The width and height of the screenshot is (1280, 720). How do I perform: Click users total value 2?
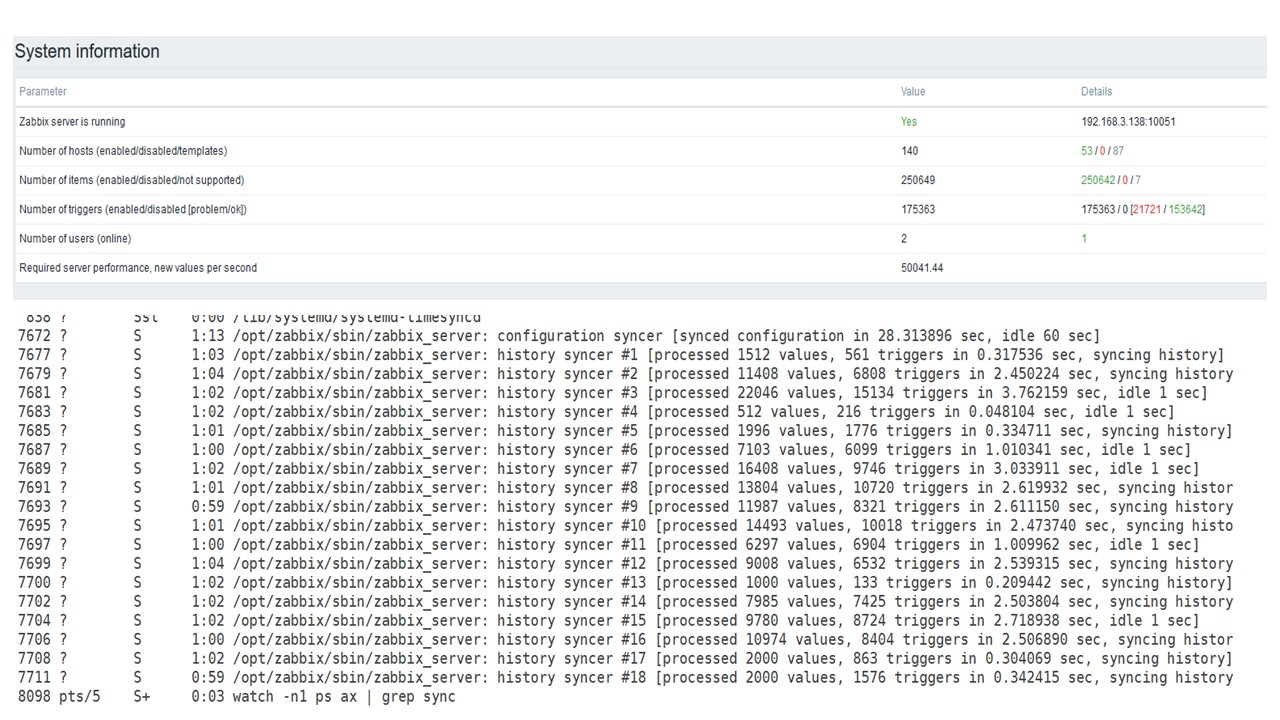904,238
